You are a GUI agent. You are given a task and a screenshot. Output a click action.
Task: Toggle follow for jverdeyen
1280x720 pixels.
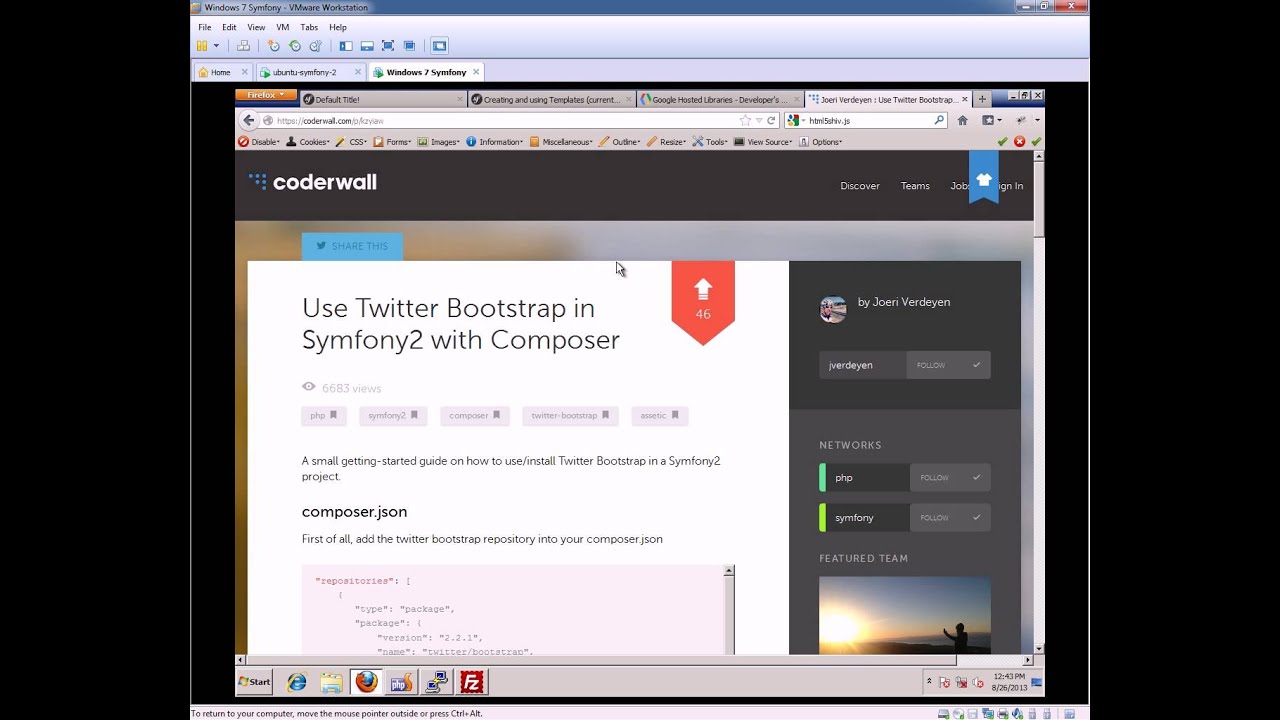[948, 365]
